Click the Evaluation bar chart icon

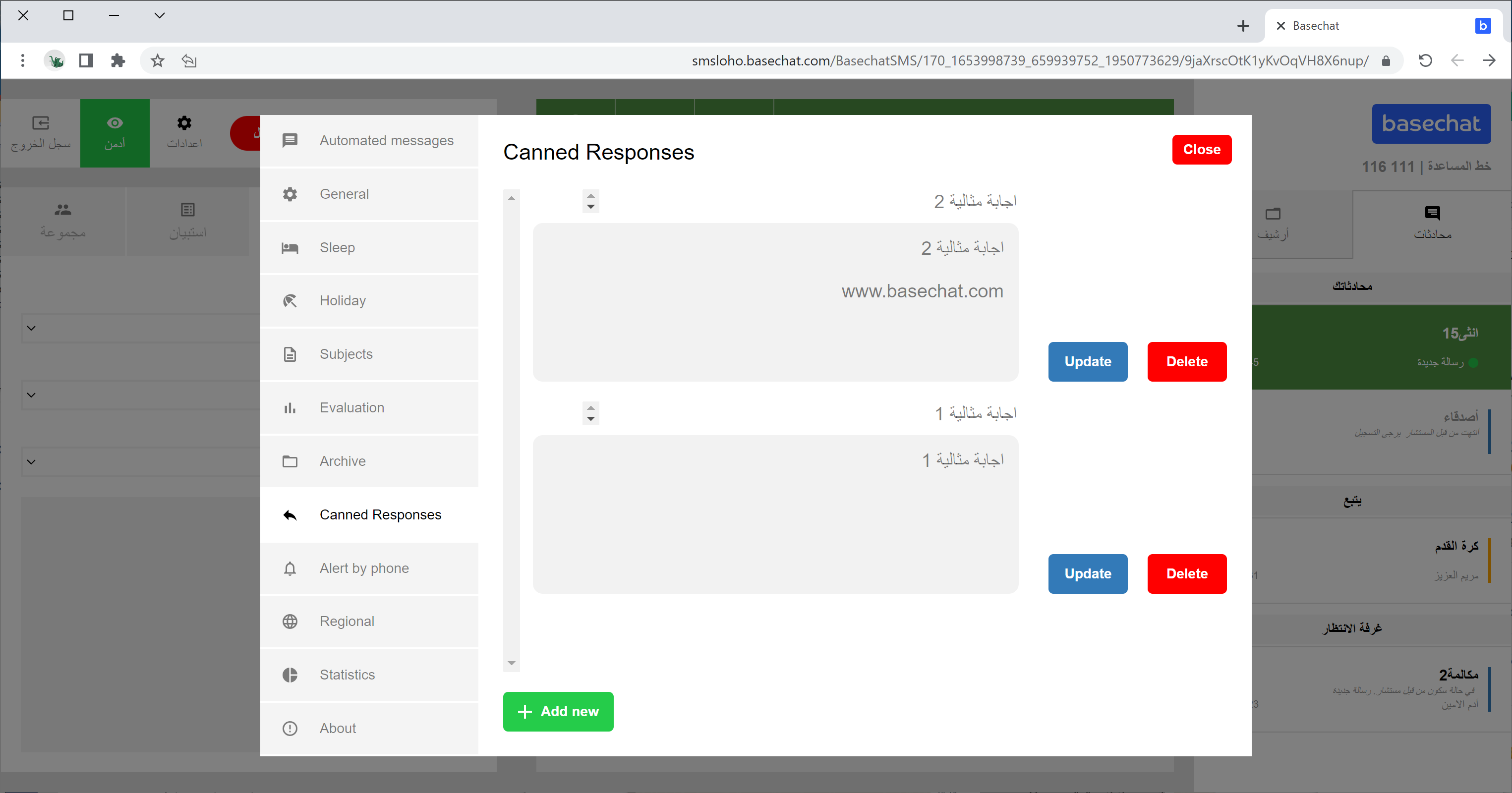tap(290, 408)
